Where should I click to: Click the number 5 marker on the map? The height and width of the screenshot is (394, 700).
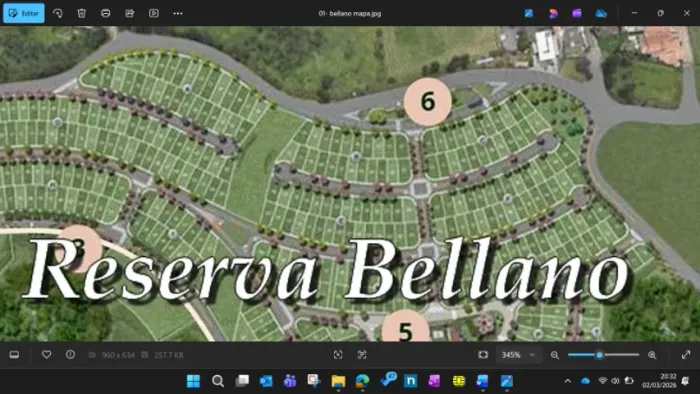[405, 327]
